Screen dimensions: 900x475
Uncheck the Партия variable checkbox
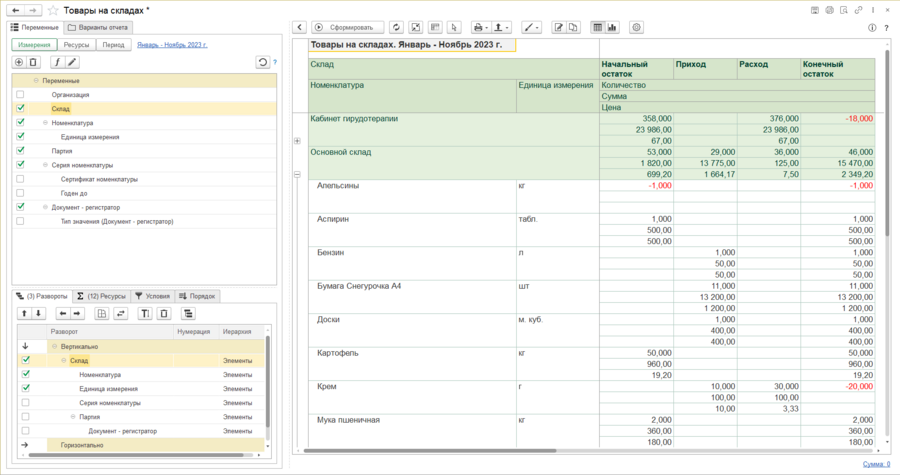click(x=20, y=151)
